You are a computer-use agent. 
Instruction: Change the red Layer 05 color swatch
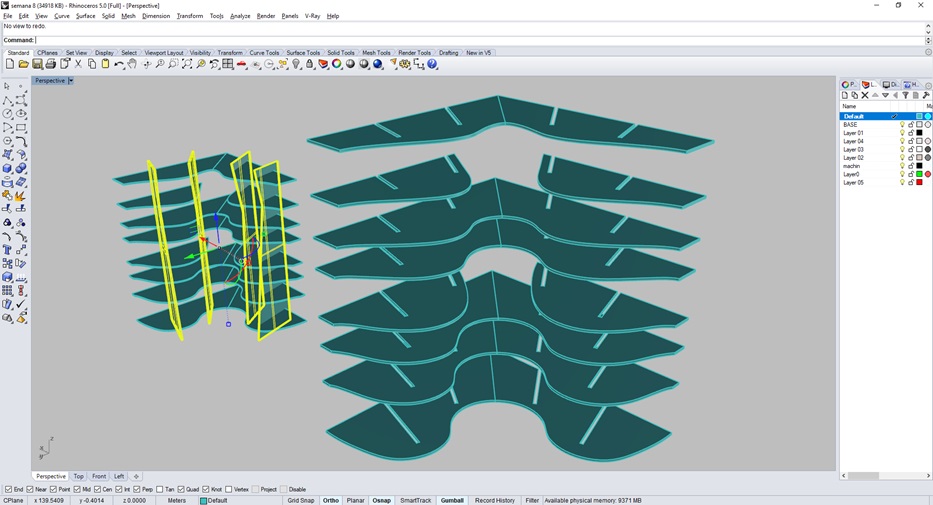tap(919, 183)
